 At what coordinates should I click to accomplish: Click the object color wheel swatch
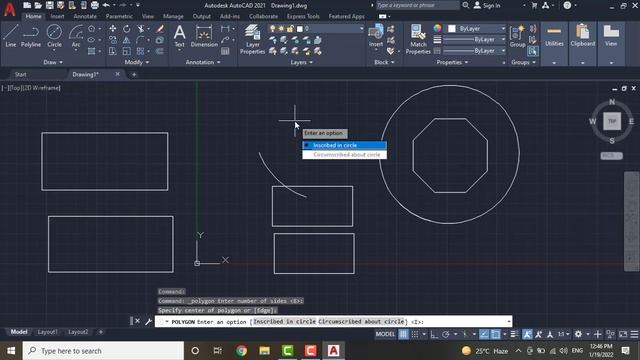(437, 28)
